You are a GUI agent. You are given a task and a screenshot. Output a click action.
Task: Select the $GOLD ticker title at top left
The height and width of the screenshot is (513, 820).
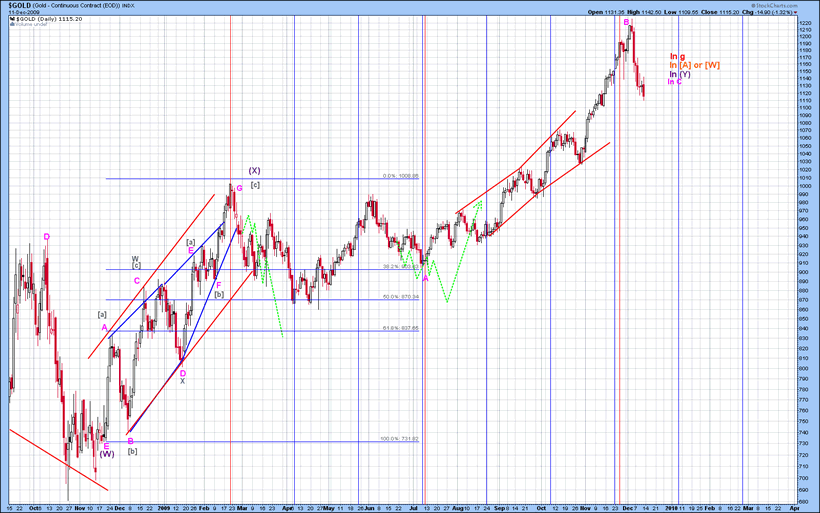click(x=18, y=5)
